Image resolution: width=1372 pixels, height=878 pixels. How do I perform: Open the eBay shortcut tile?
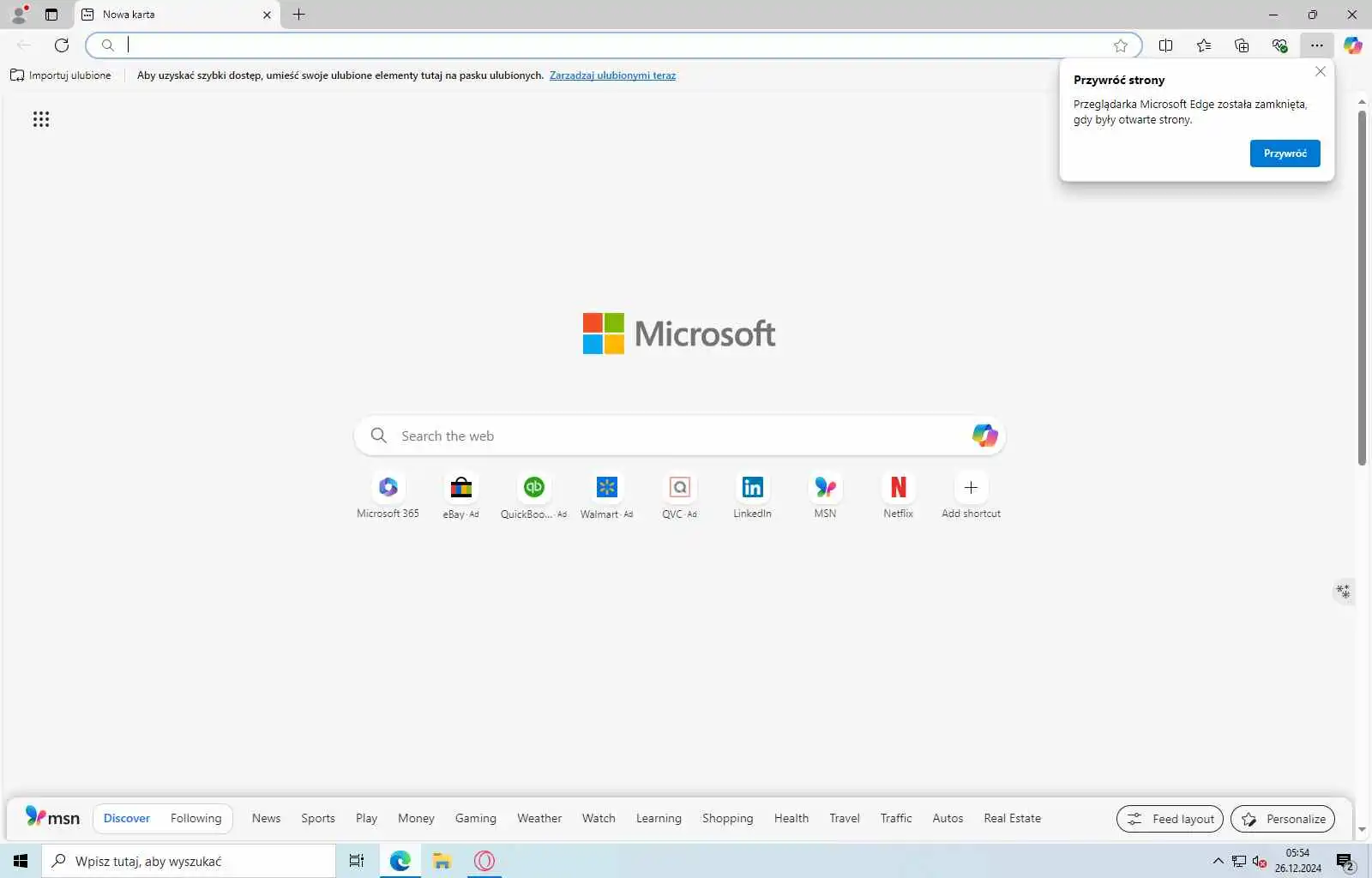(461, 496)
